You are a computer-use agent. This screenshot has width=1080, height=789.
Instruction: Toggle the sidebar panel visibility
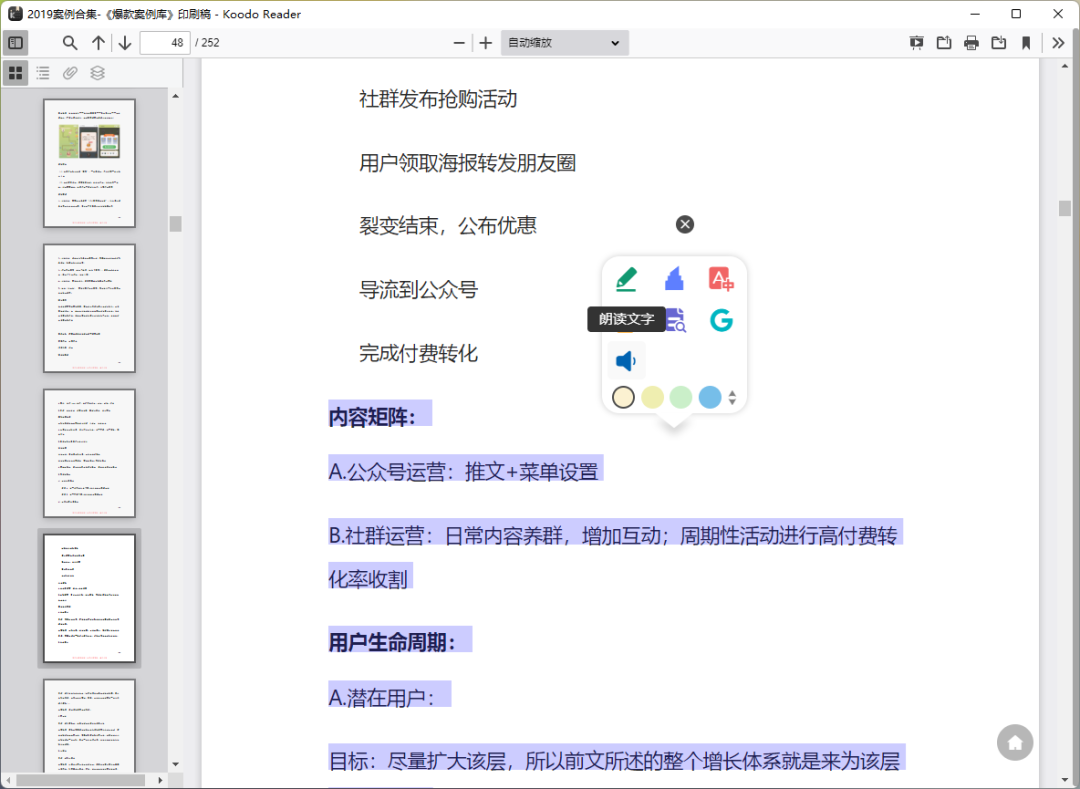(16, 42)
